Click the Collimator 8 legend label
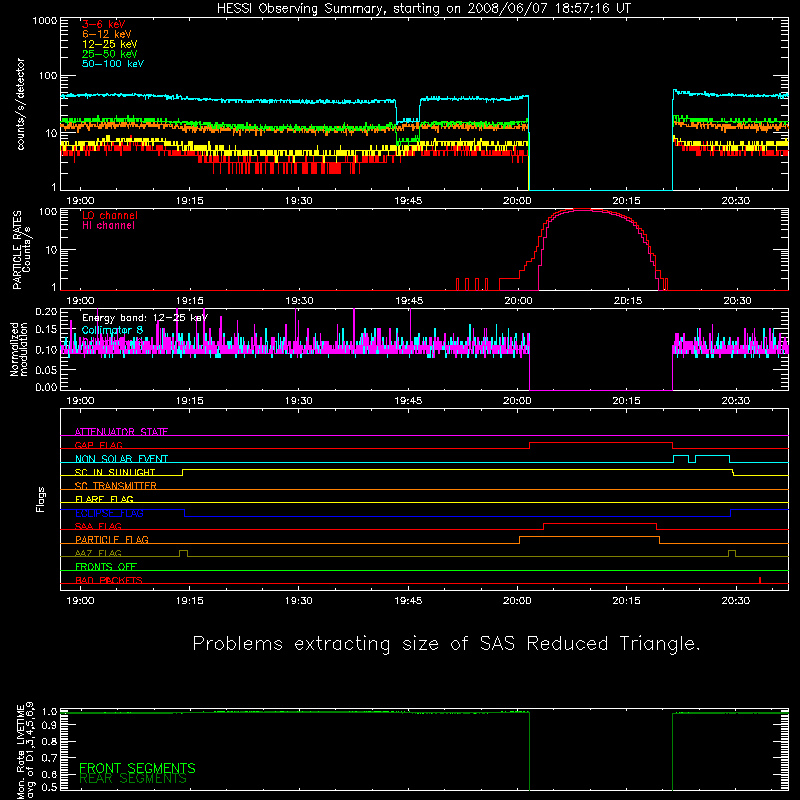Screen dimensions: 800x800 tap(112, 330)
